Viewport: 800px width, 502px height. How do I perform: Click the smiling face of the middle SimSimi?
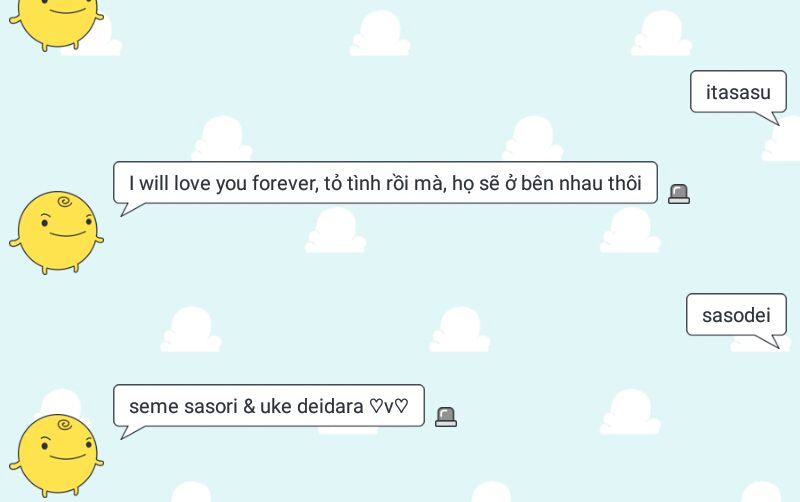pyautogui.click(x=66, y=227)
